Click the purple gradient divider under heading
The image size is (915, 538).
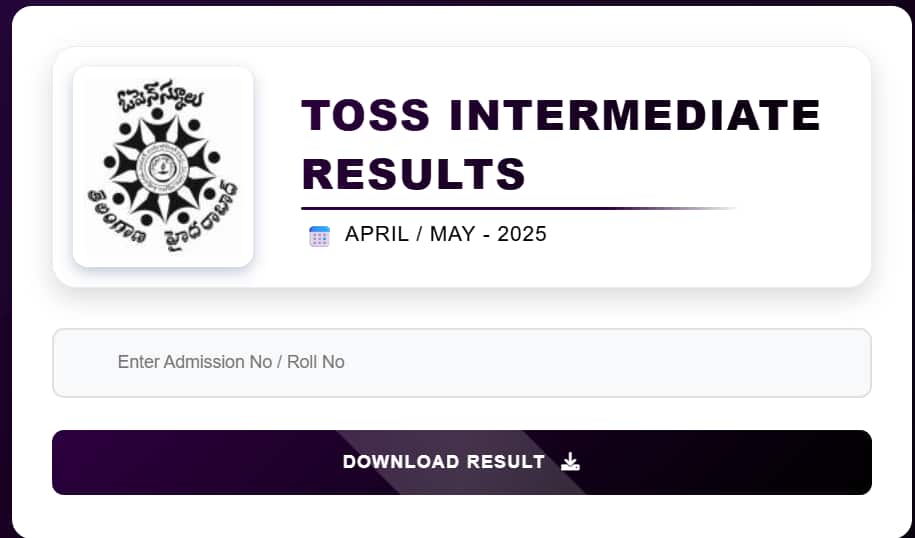518,208
